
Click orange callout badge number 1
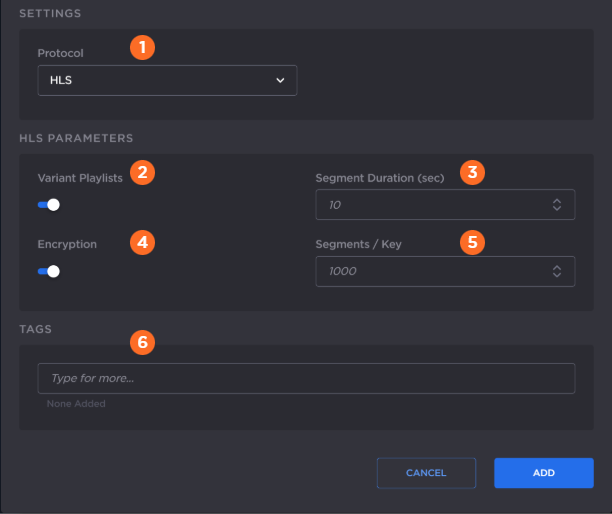pos(143,47)
